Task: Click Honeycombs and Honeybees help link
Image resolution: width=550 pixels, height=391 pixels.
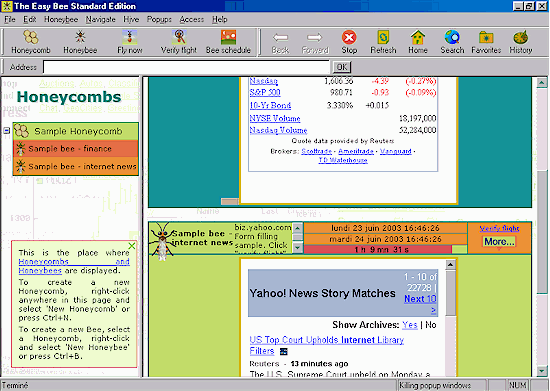Action: coord(74,266)
